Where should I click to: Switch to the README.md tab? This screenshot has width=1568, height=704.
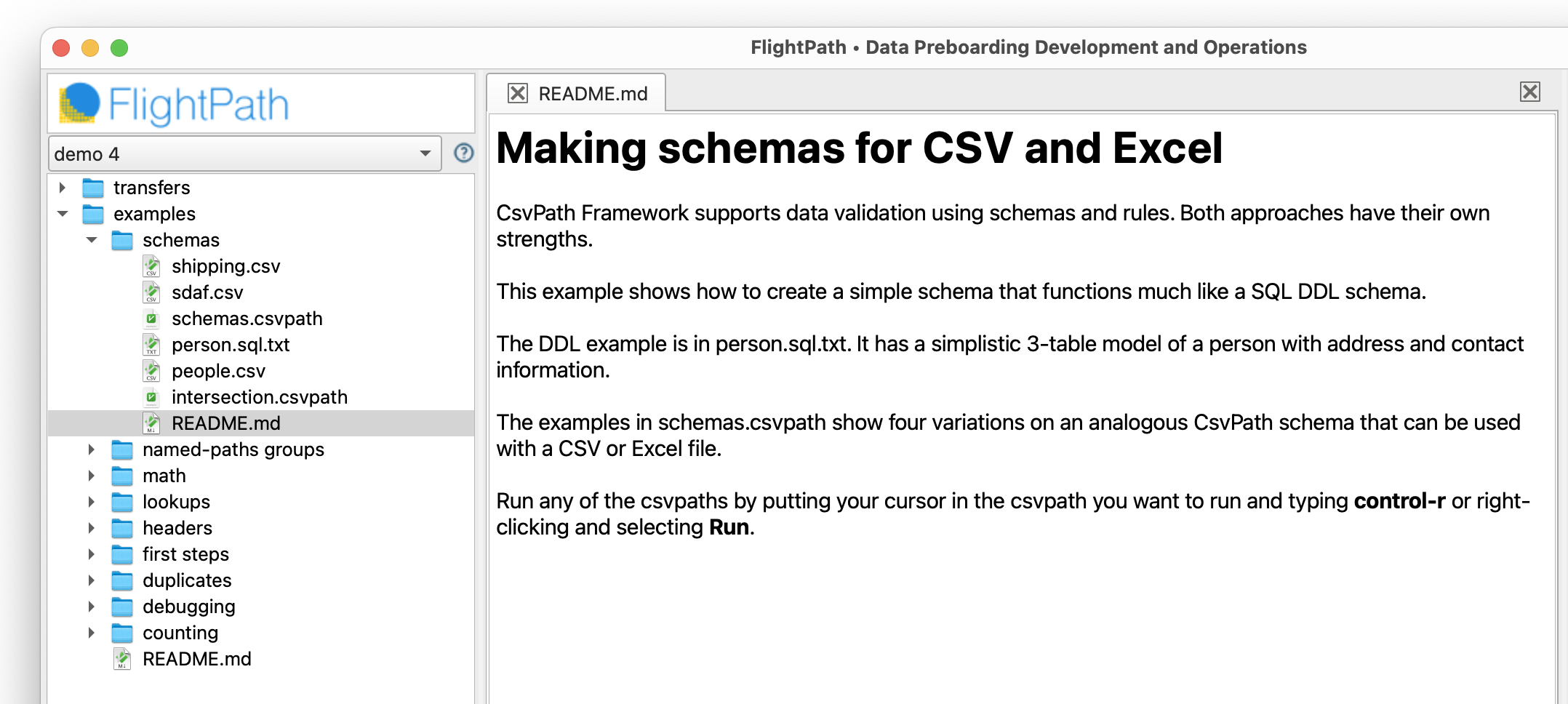click(593, 94)
